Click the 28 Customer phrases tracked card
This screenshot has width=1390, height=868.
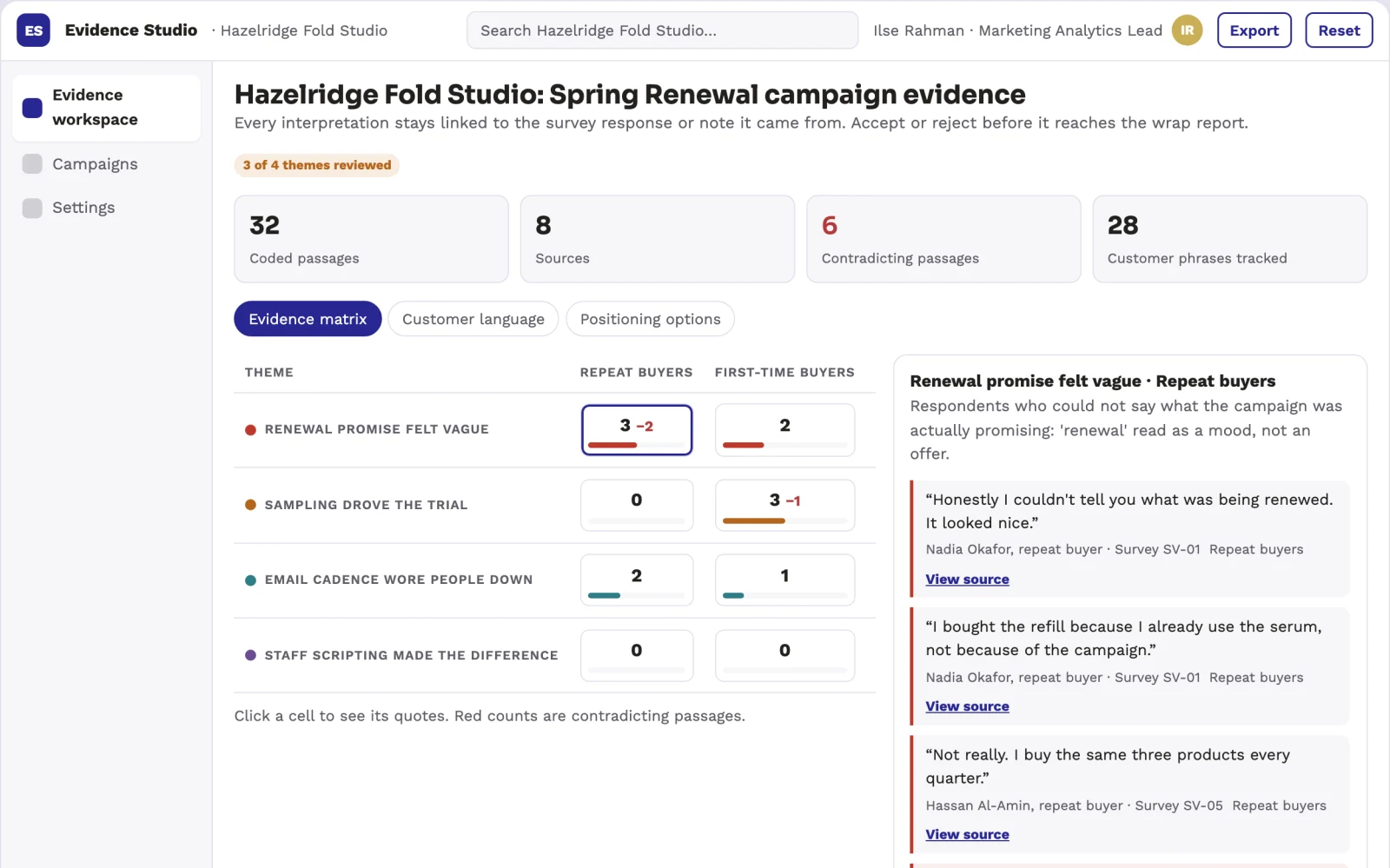pyautogui.click(x=1229, y=239)
